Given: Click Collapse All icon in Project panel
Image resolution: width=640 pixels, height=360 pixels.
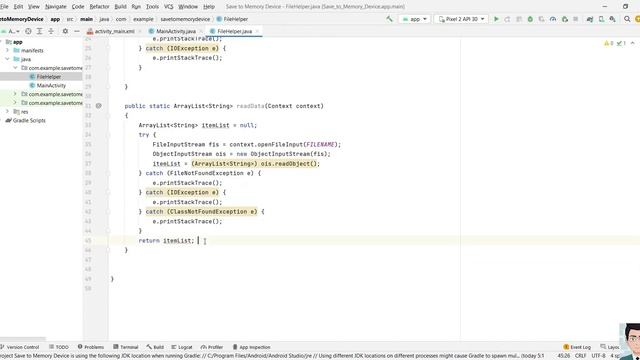Looking at the screenshot, I should [51, 31].
